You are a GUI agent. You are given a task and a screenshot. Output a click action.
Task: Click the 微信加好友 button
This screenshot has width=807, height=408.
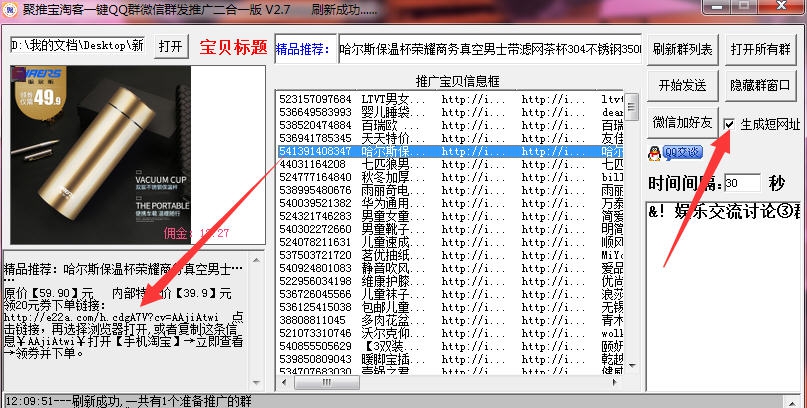tap(682, 122)
